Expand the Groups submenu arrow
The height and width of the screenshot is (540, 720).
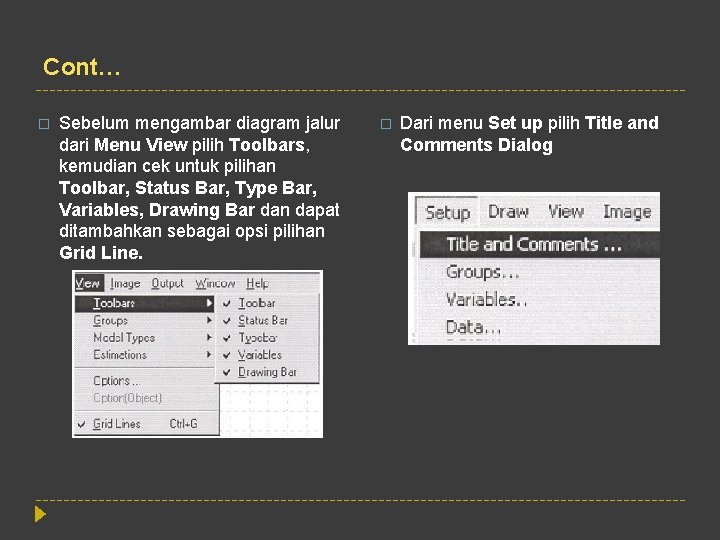209,320
